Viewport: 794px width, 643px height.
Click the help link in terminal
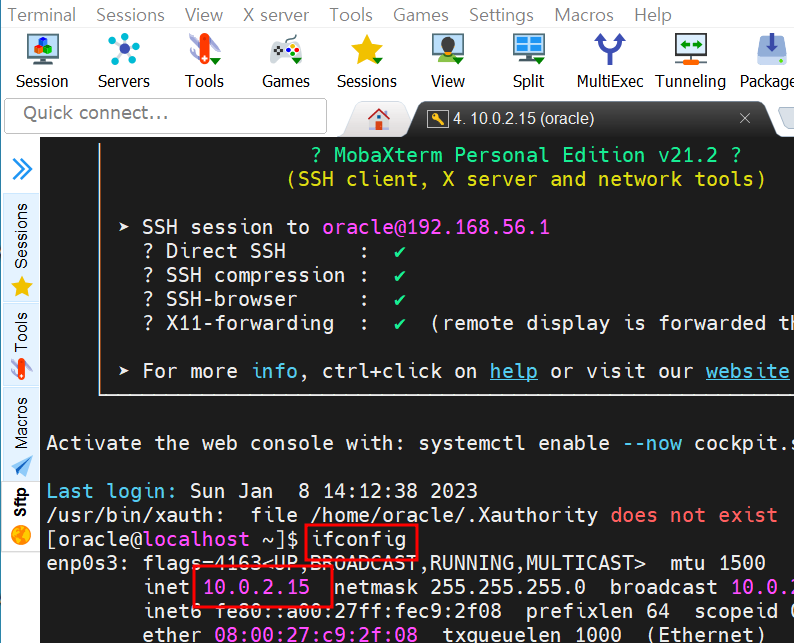coord(513,371)
